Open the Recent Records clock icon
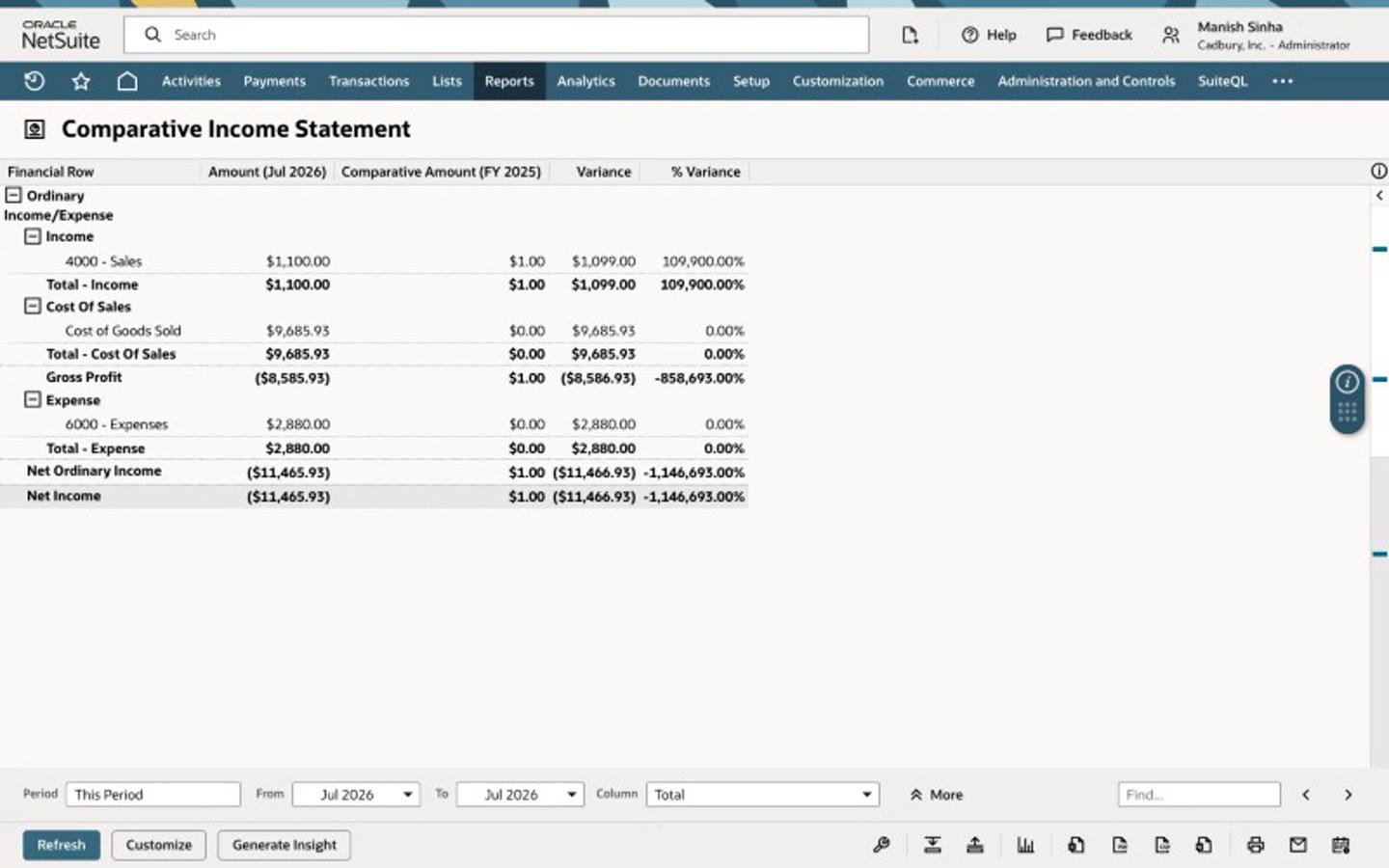The height and width of the screenshot is (868, 1389). pos(35,81)
